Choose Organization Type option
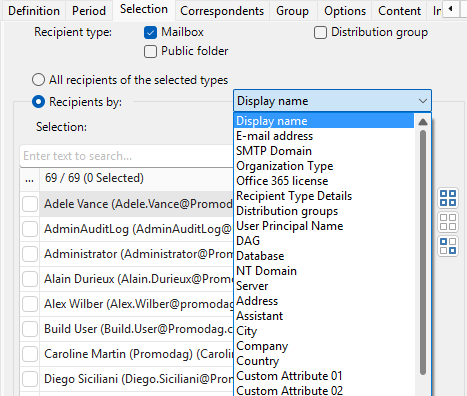 (324, 166)
